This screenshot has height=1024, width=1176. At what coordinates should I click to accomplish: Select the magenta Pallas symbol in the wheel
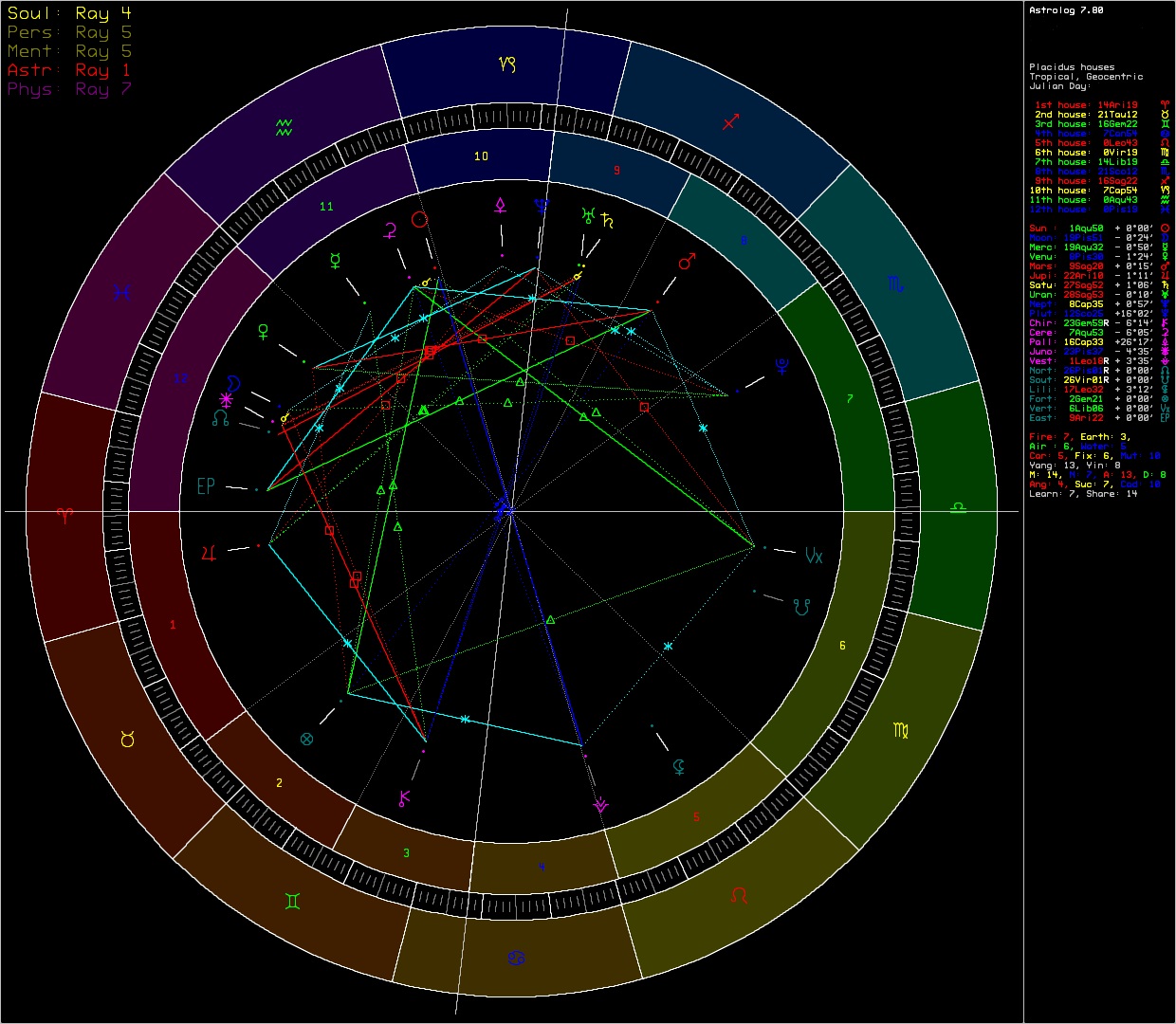500,206
